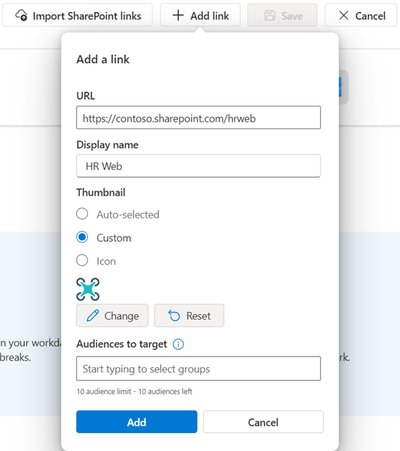Screen dimensions: 400x451
Task: Select the Custom thumbnail radio button
Action: pos(82,237)
